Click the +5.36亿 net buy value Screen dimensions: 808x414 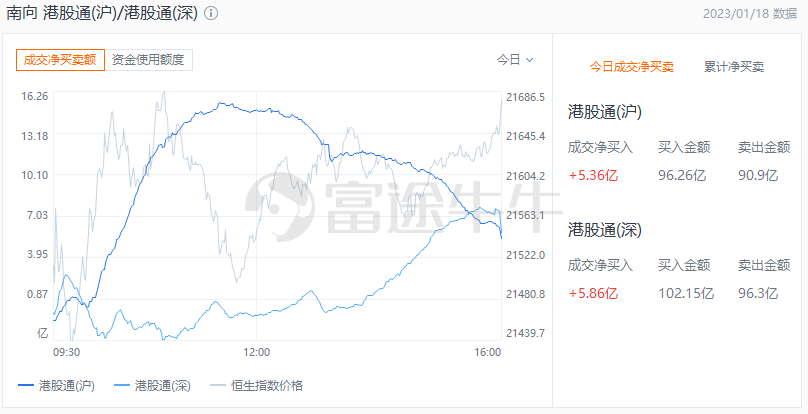point(593,174)
